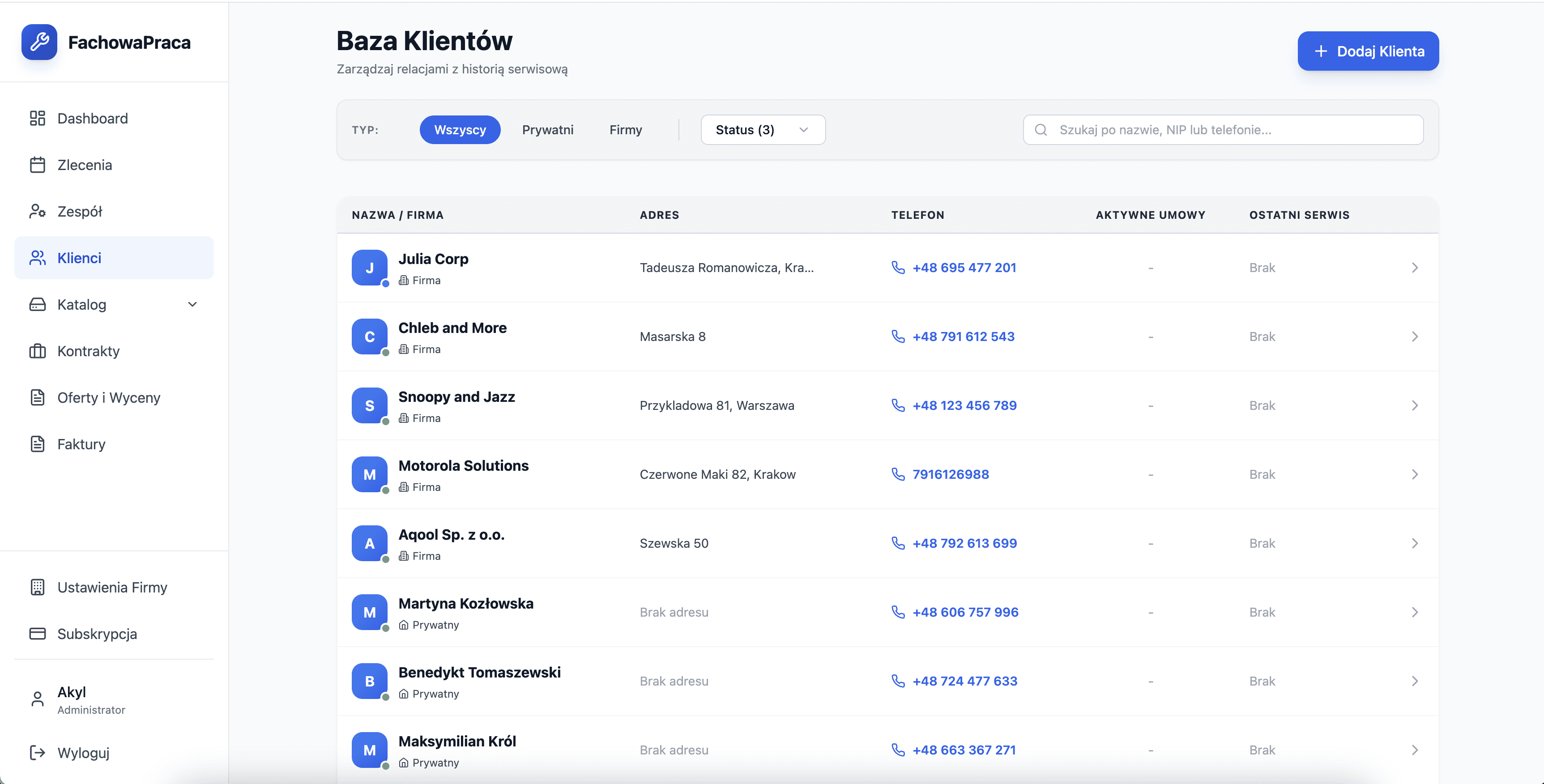The width and height of the screenshot is (1544, 784).
Task: Call Chleb and More phone number link
Action: click(x=963, y=336)
